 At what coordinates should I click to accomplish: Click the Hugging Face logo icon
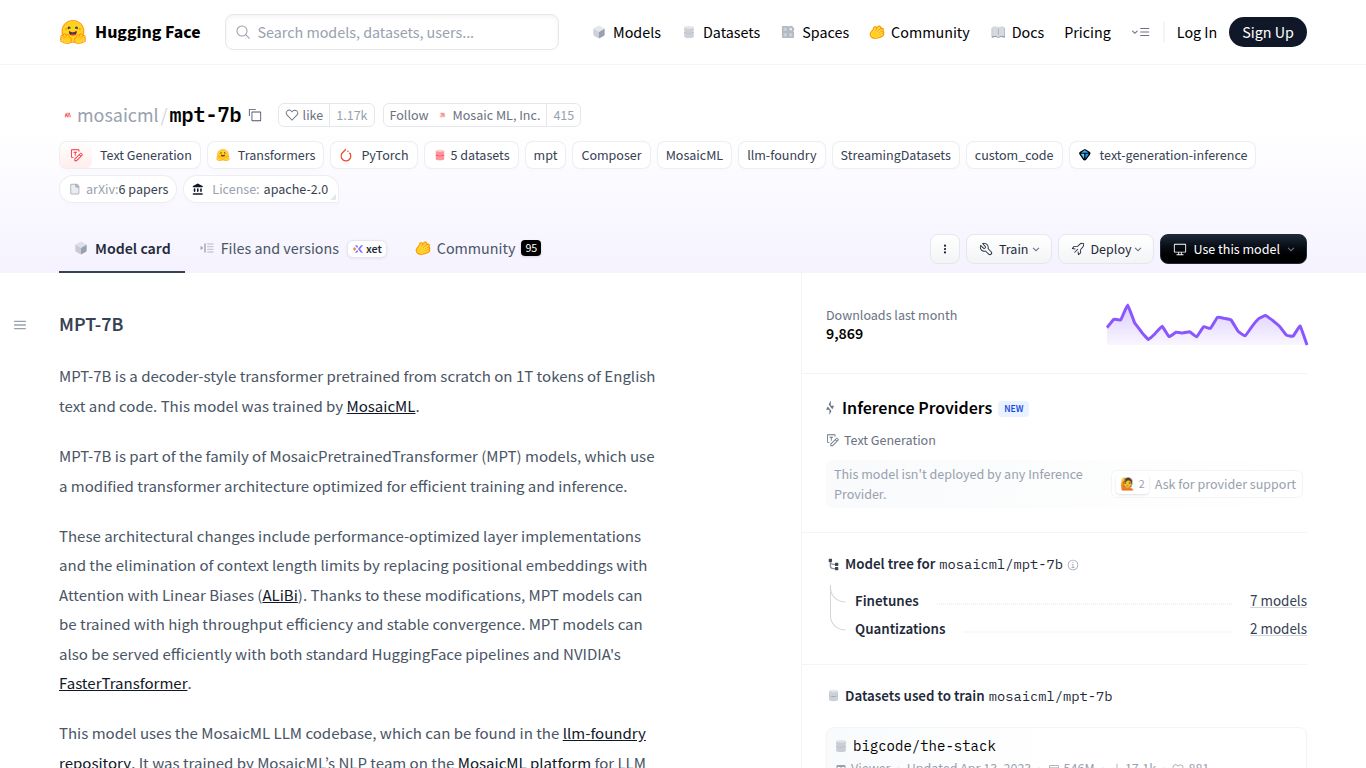click(73, 32)
